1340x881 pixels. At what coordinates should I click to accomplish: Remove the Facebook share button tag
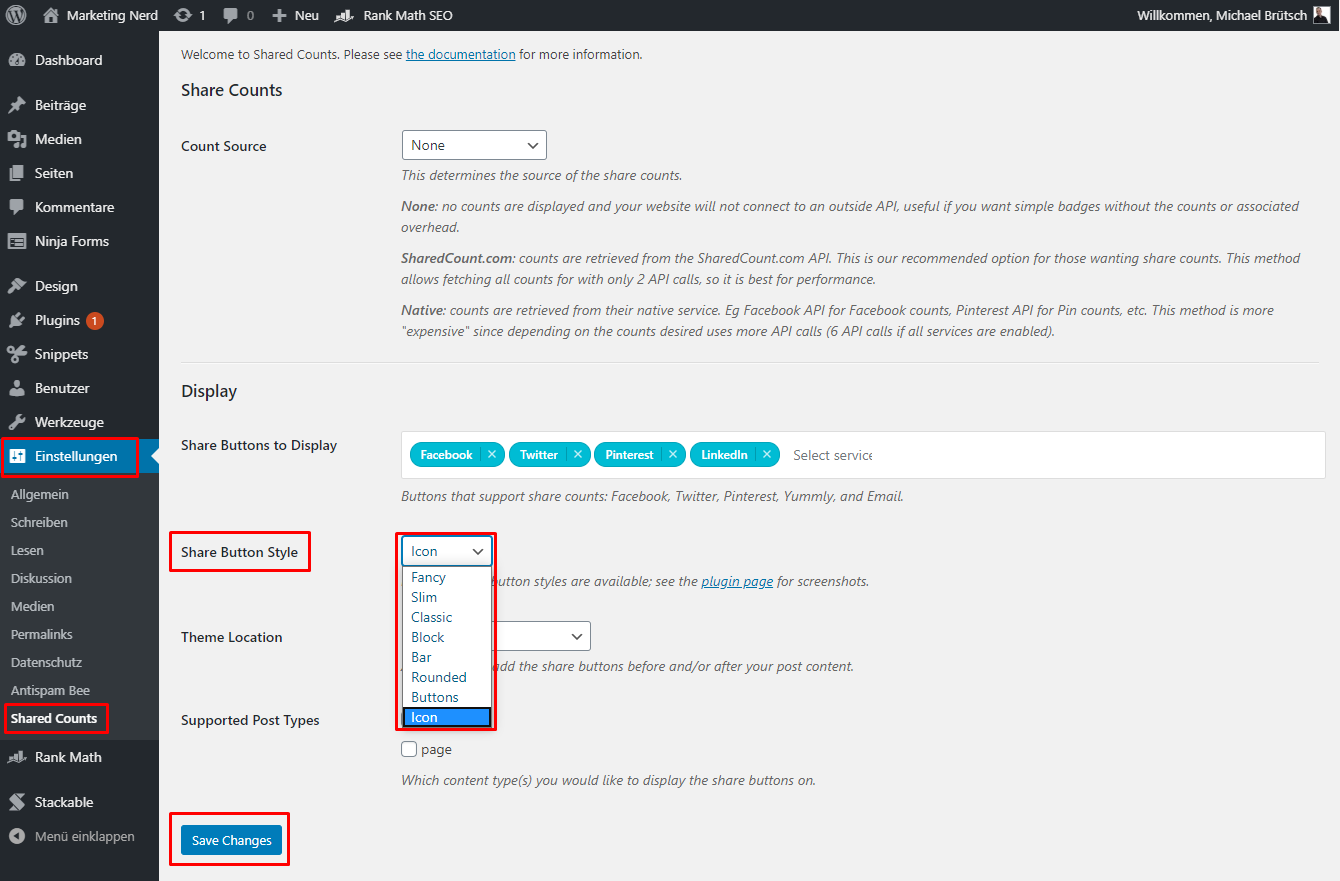tap(492, 454)
